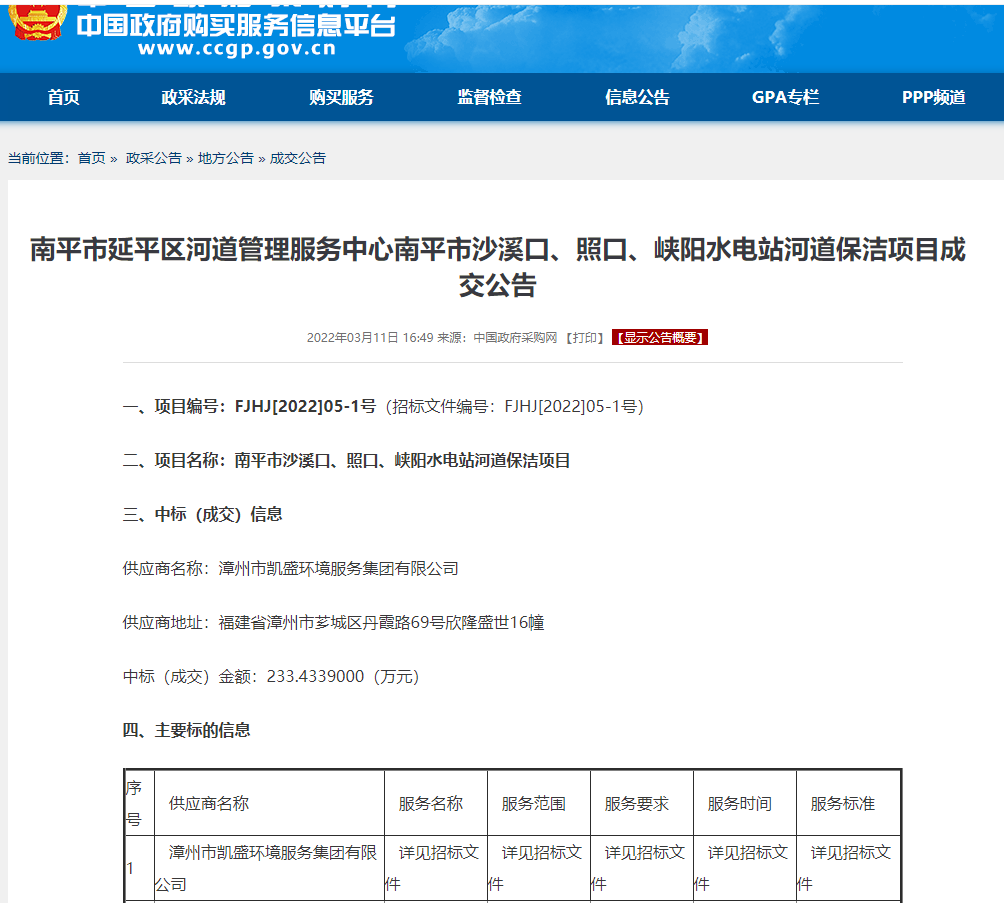Click the 服务范围 table header cell
Viewport: 1004px width, 903px height.
click(539, 803)
